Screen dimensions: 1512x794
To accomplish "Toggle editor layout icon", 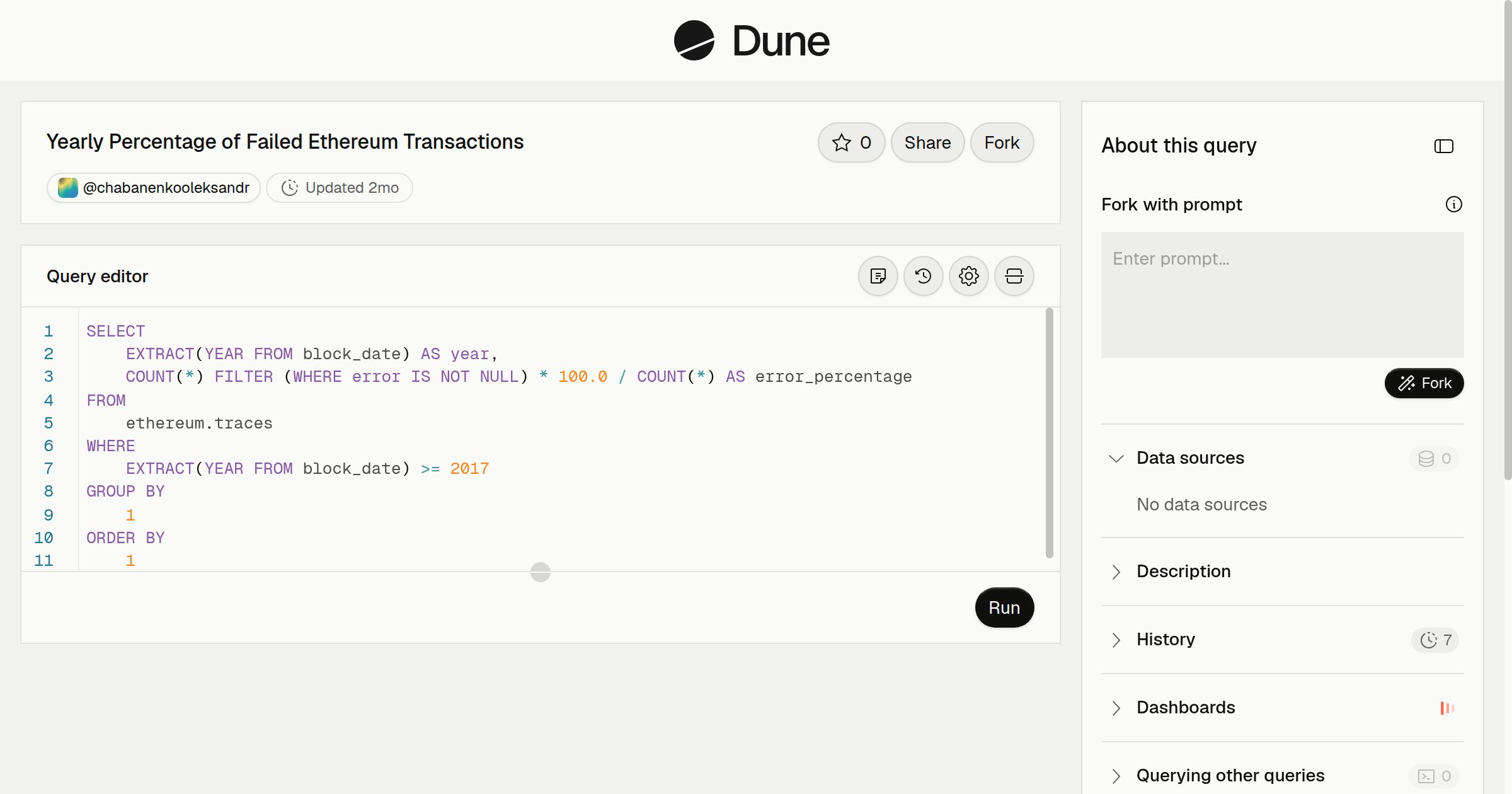I will click(x=1014, y=276).
